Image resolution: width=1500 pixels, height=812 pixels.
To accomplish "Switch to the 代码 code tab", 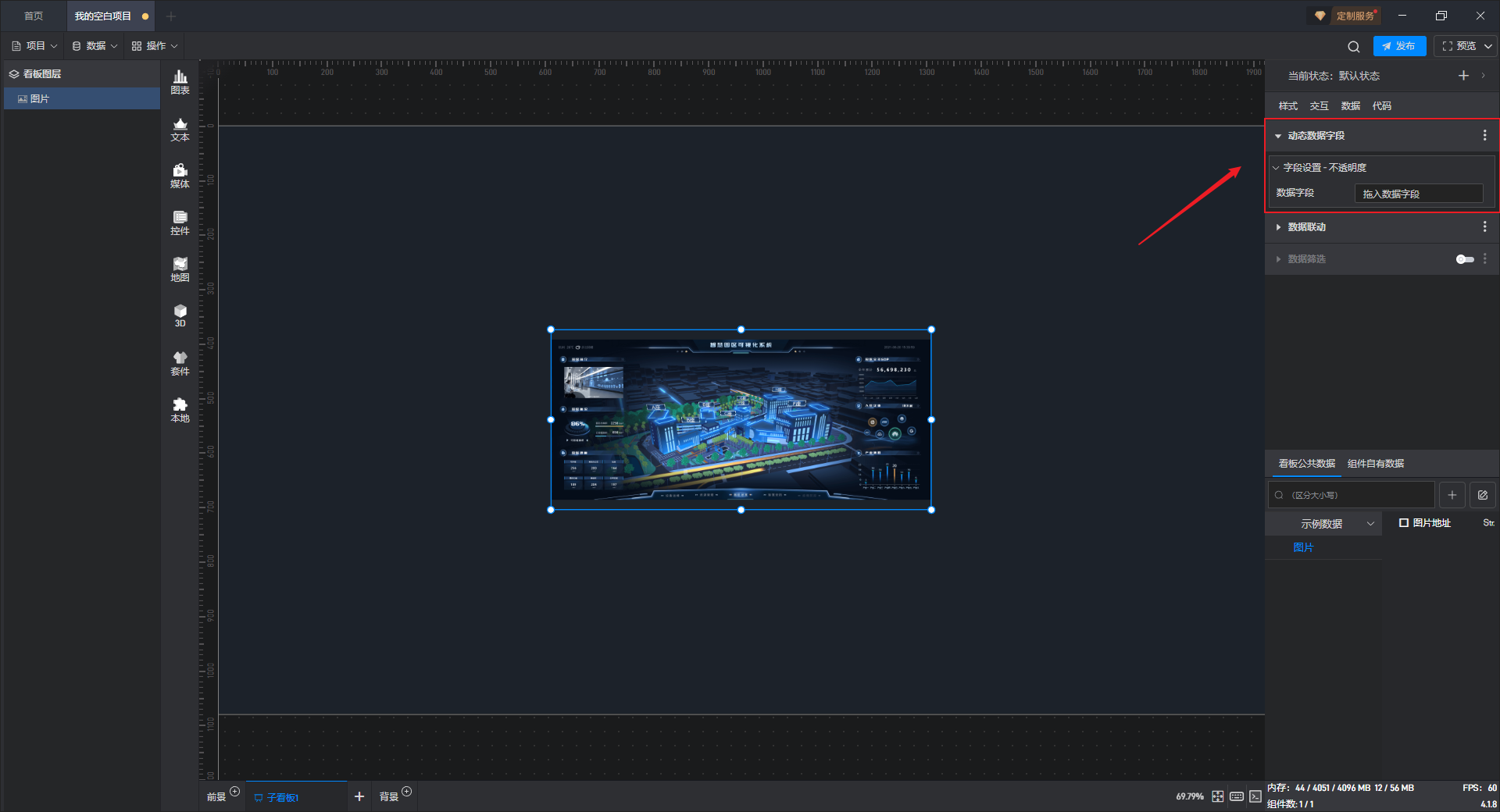I will (1381, 106).
